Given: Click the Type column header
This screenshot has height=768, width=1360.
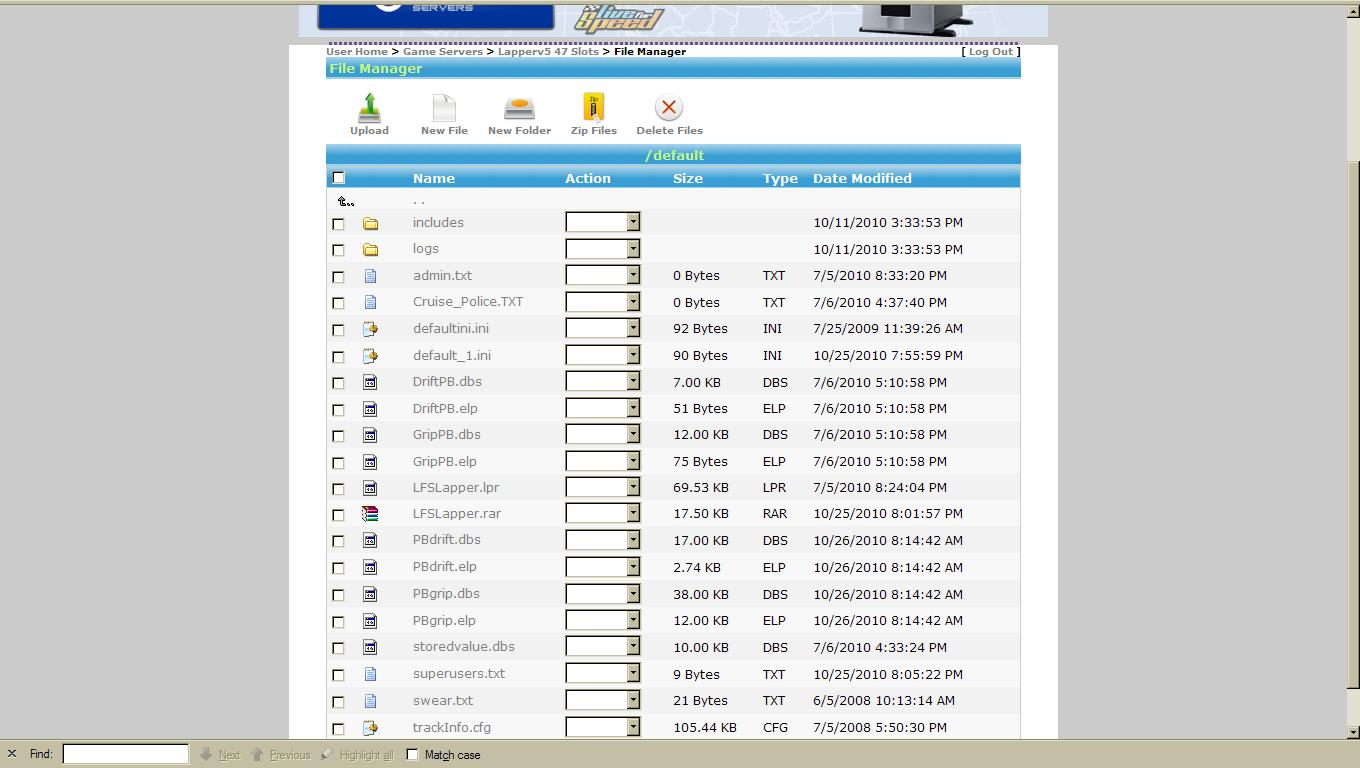Looking at the screenshot, I should click(x=780, y=178).
